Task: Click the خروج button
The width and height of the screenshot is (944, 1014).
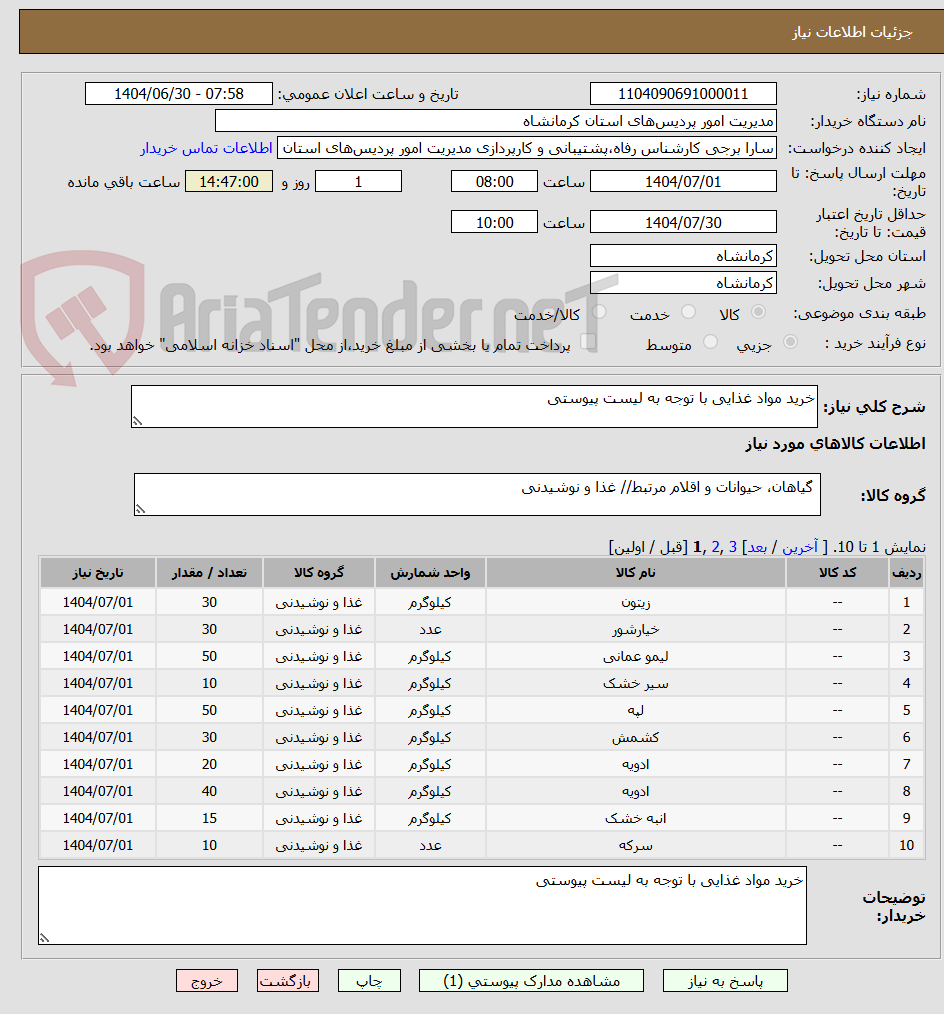Action: 207,981
